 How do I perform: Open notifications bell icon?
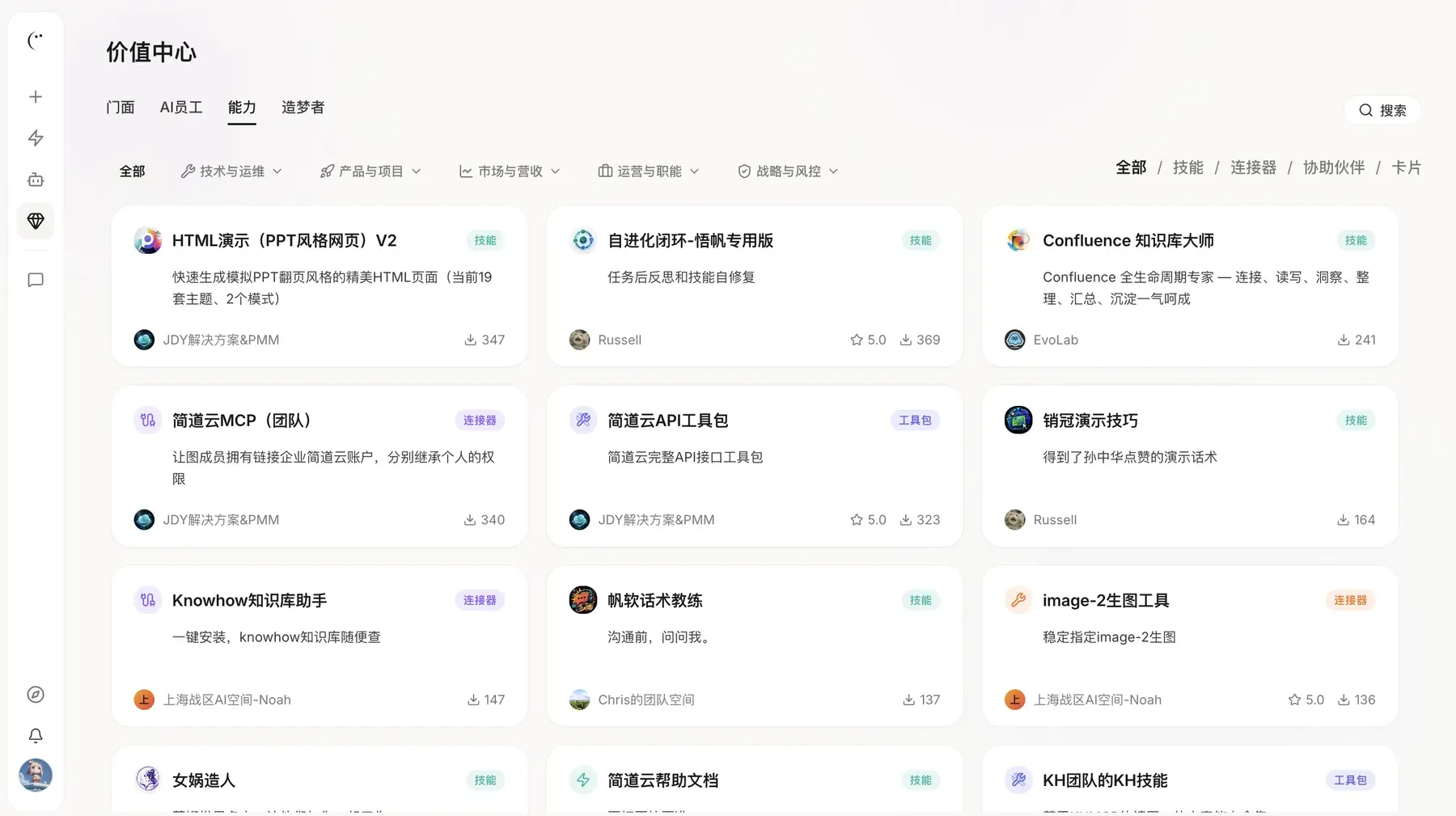point(36,736)
